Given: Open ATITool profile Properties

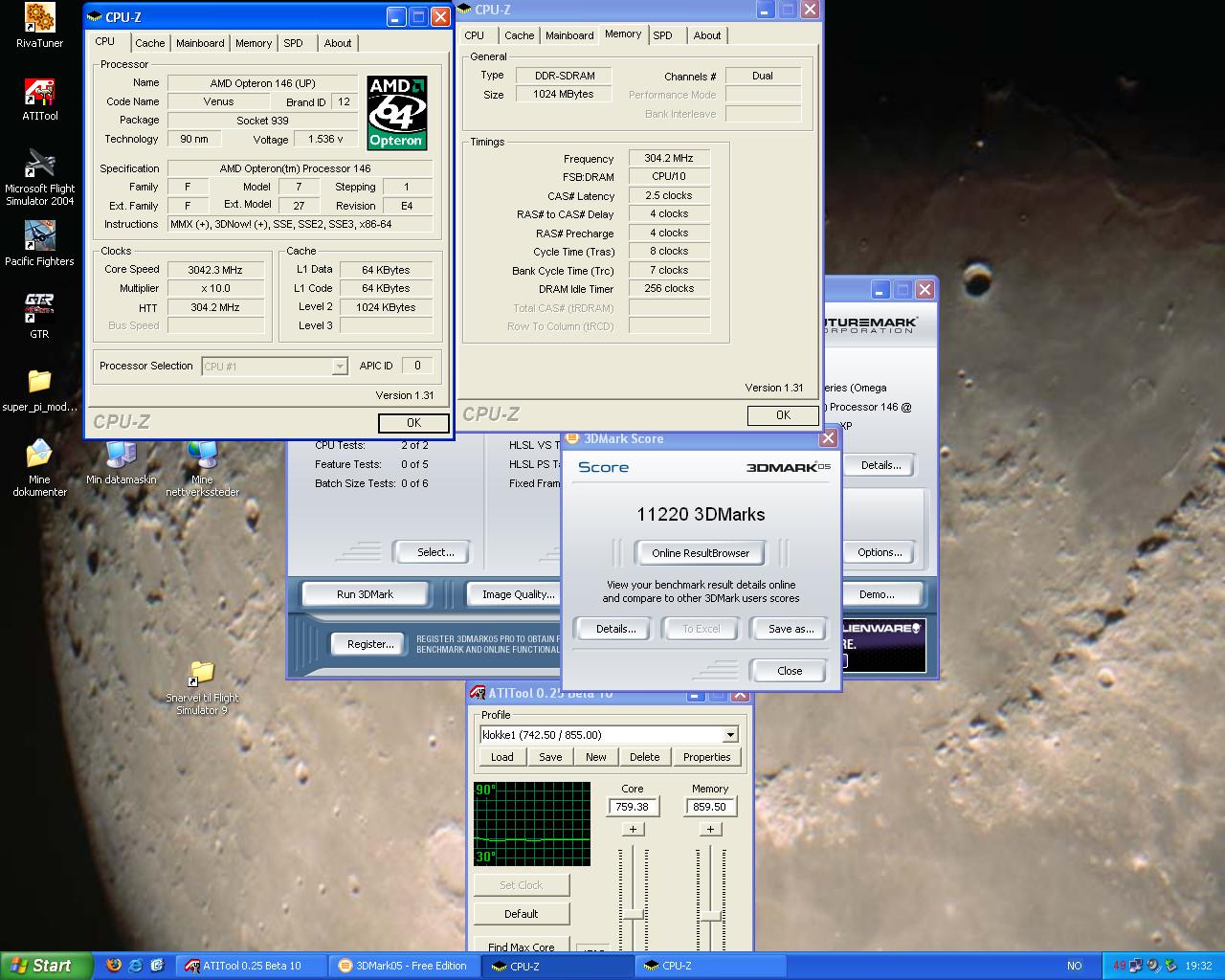Looking at the screenshot, I should 706,757.
